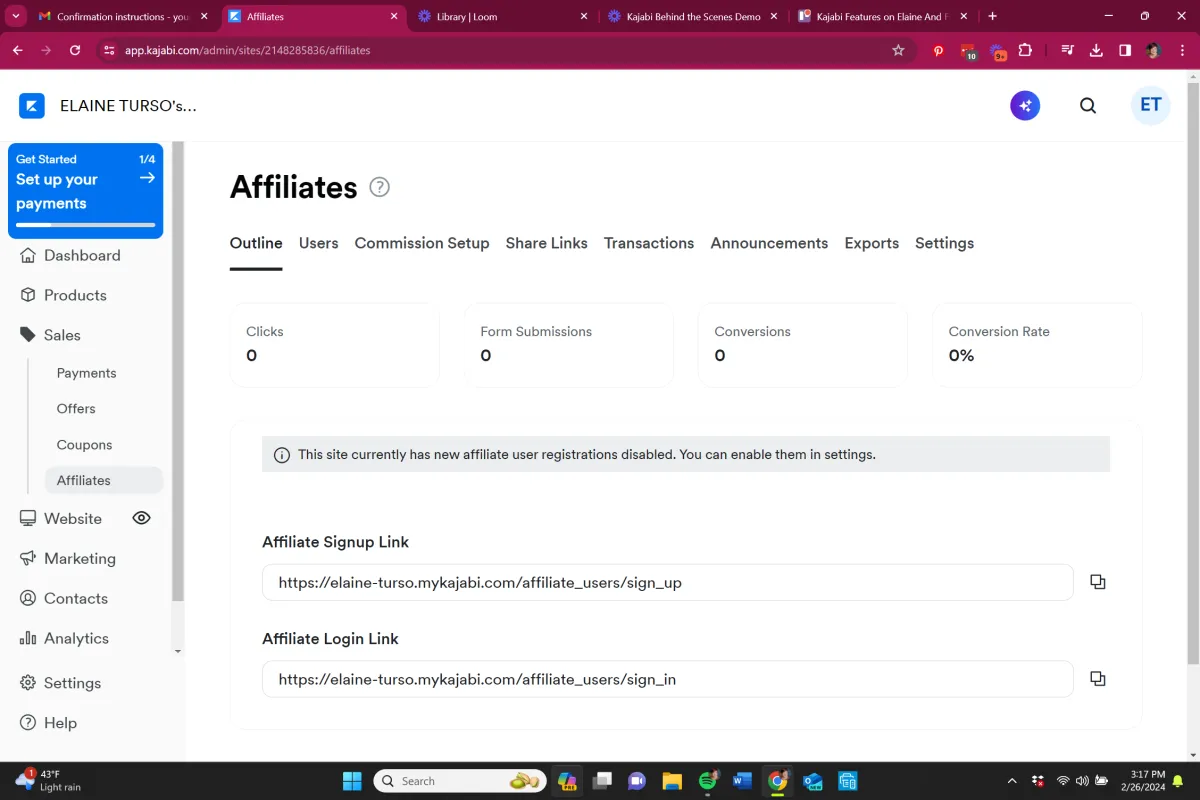Expand the tab search dropdown arrow
This screenshot has height=800, width=1200.
click(x=16, y=16)
